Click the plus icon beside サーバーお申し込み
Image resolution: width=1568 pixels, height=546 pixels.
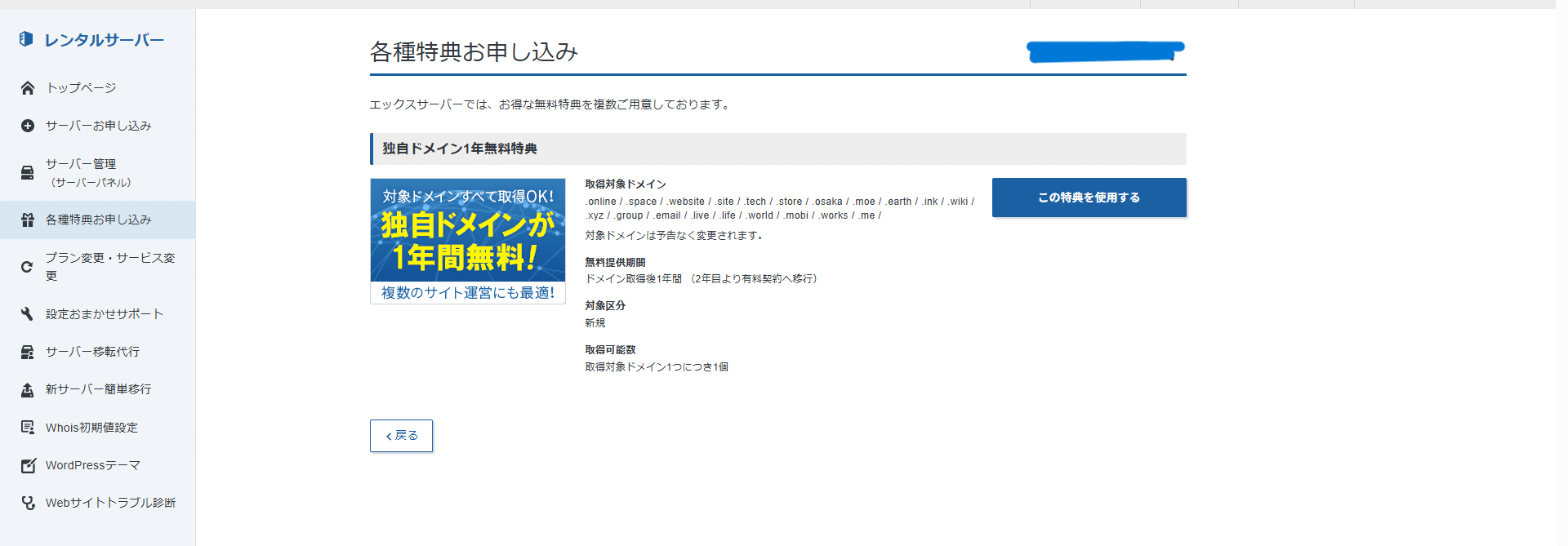pyautogui.click(x=28, y=126)
